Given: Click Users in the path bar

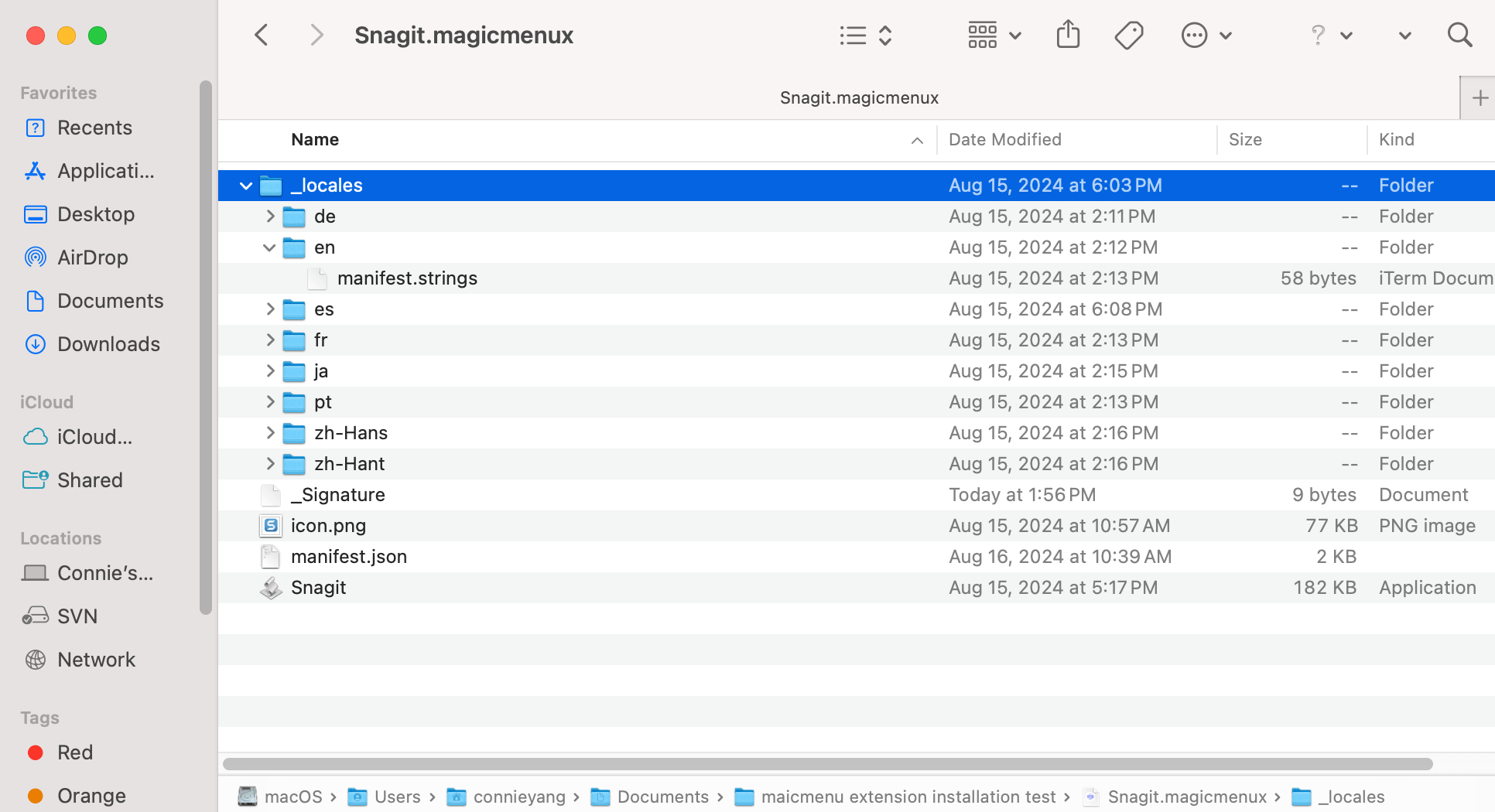Looking at the screenshot, I should 397,797.
